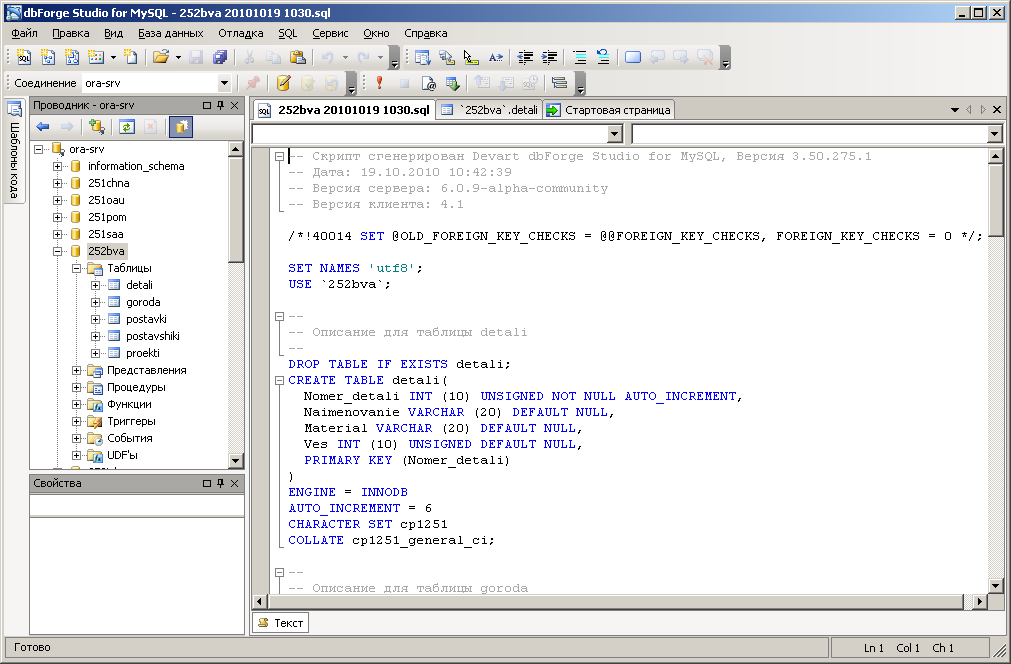
Task: Open the connection dropdown showing ora-srv
Action: [x=224, y=83]
